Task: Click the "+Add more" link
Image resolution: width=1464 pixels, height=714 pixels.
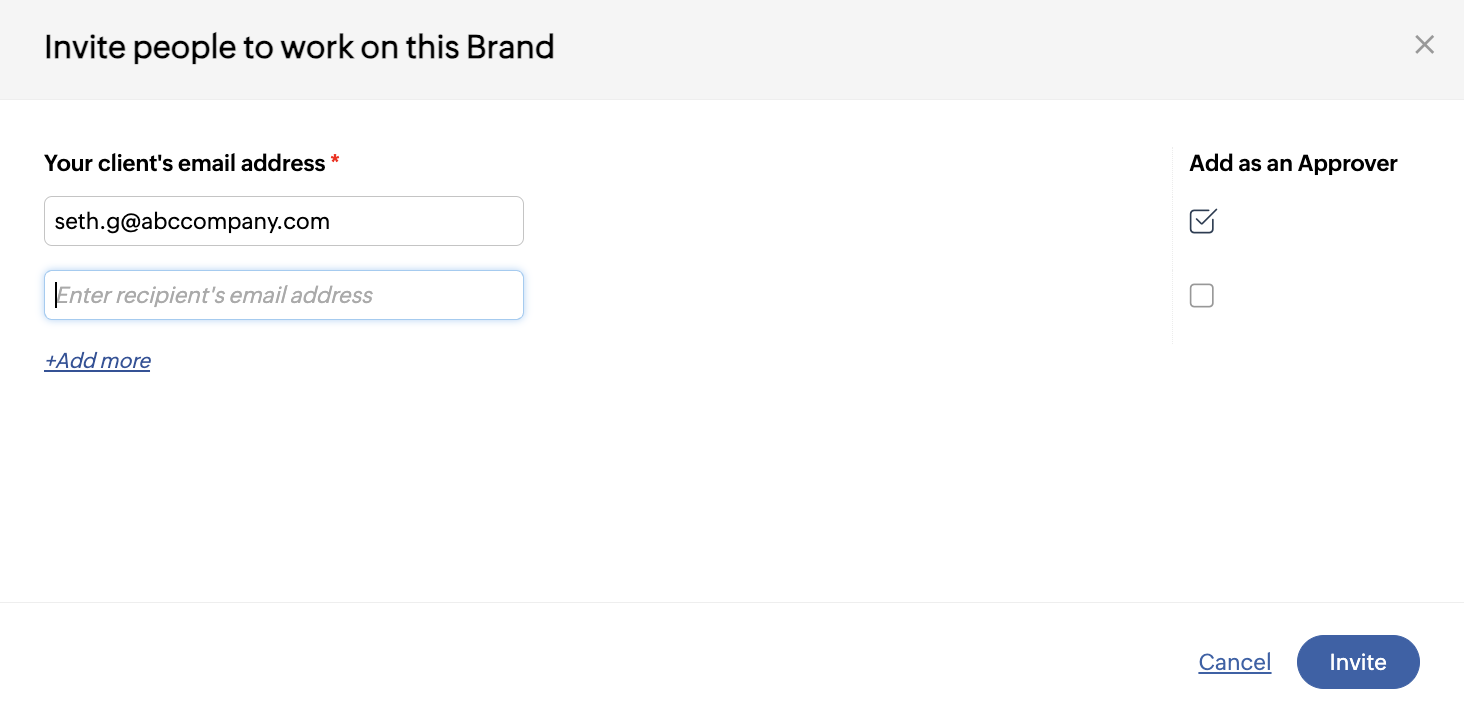Action: (98, 361)
